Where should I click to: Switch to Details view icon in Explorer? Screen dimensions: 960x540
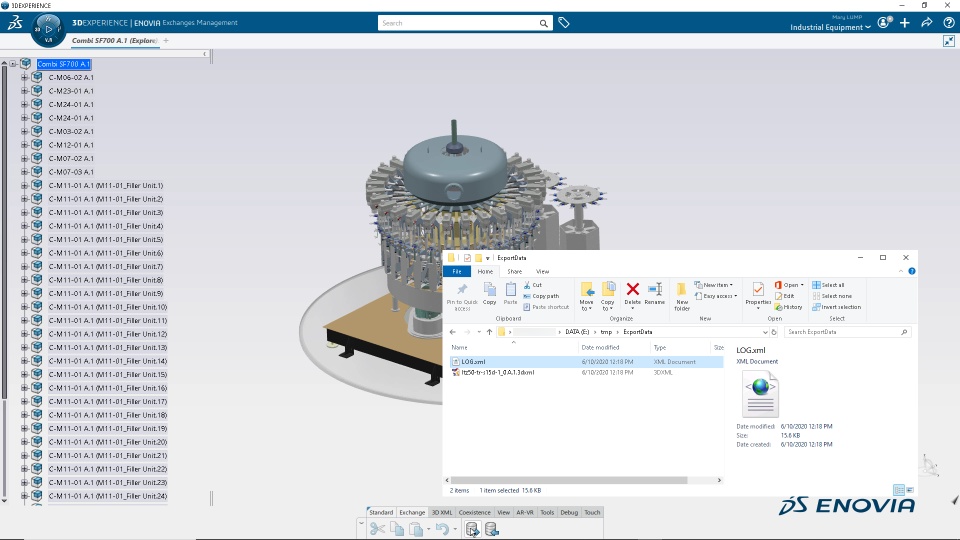(x=898, y=490)
